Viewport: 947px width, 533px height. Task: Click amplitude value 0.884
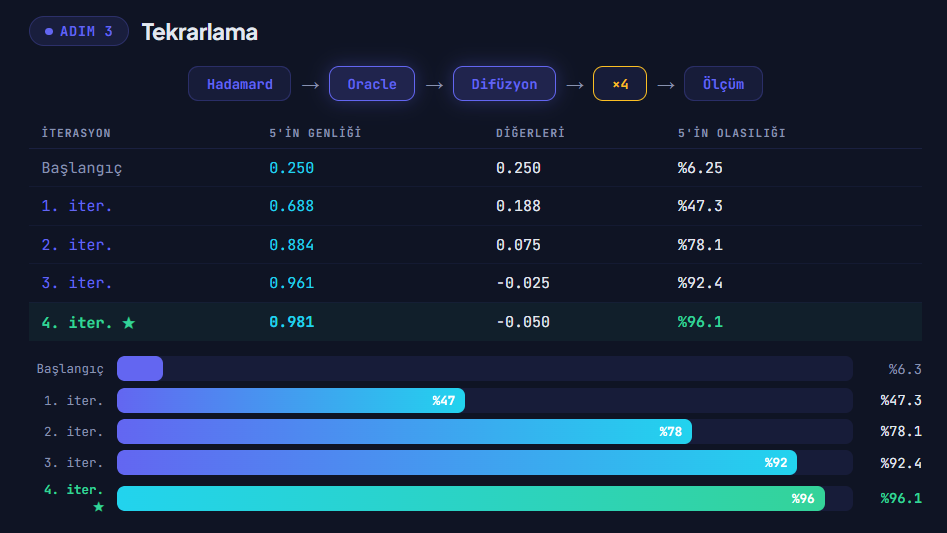[x=292, y=244]
